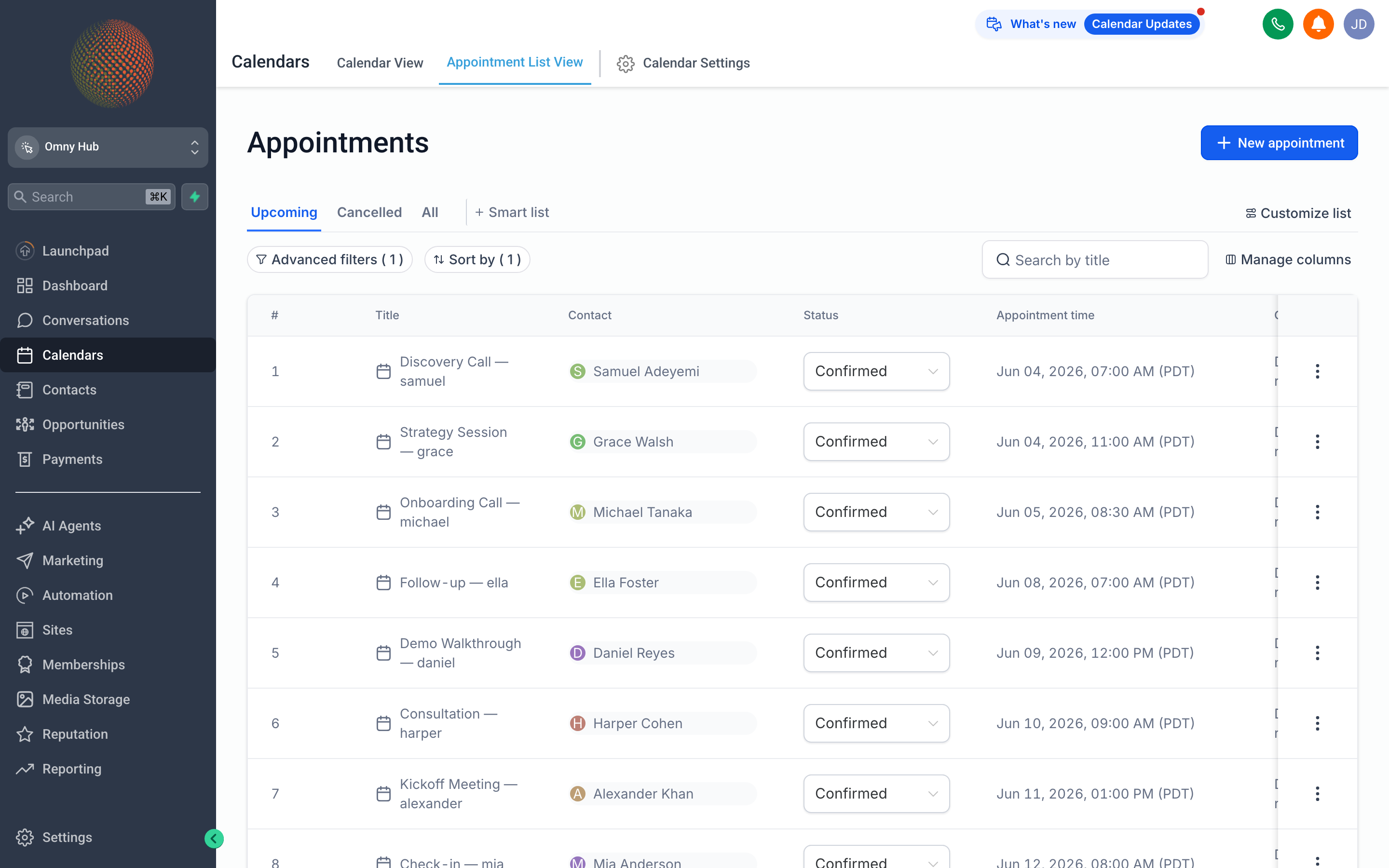The image size is (1389, 868).
Task: Focus the sidebar Search box
Action: [91, 197]
